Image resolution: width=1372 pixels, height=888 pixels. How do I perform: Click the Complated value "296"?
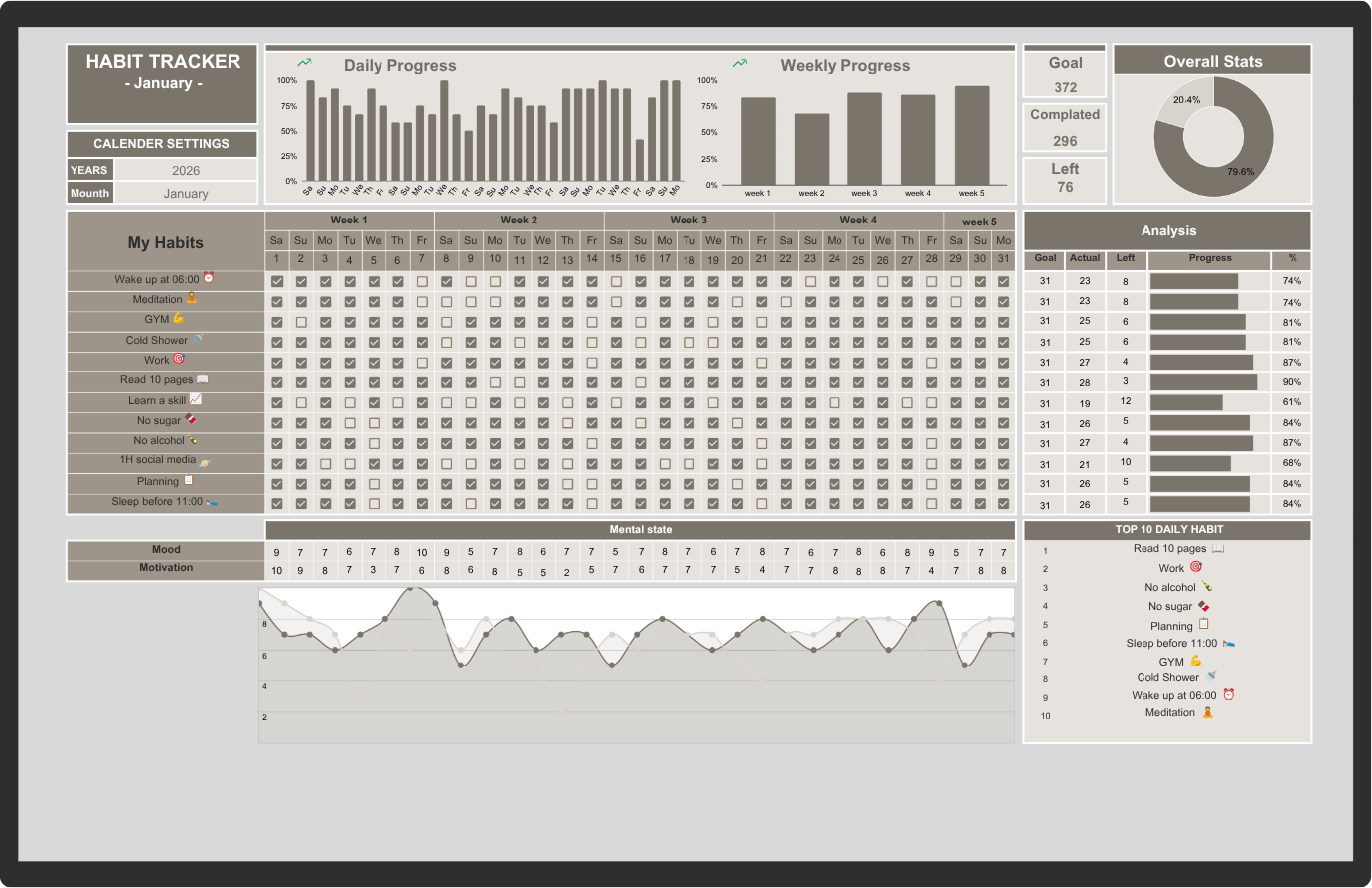pyautogui.click(x=1065, y=141)
